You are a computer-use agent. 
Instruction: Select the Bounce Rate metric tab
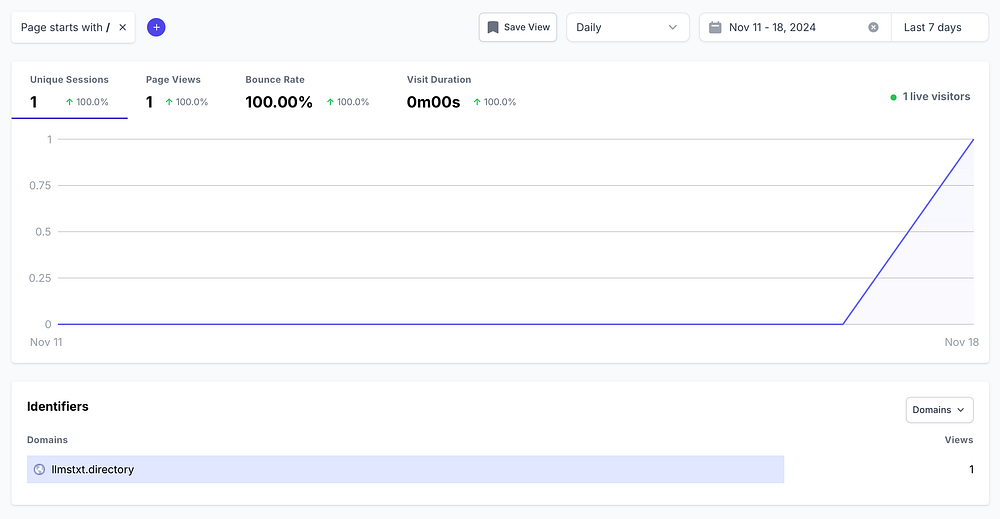tap(307, 91)
